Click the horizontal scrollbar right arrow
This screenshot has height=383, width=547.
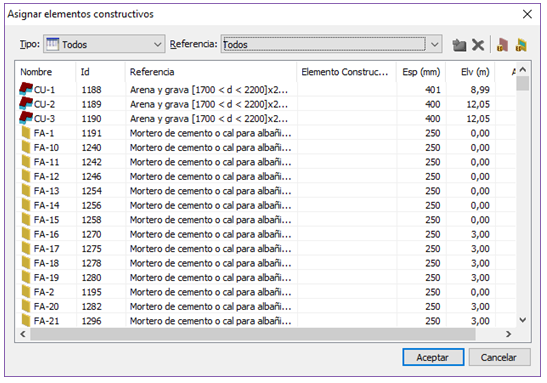pos(509,334)
